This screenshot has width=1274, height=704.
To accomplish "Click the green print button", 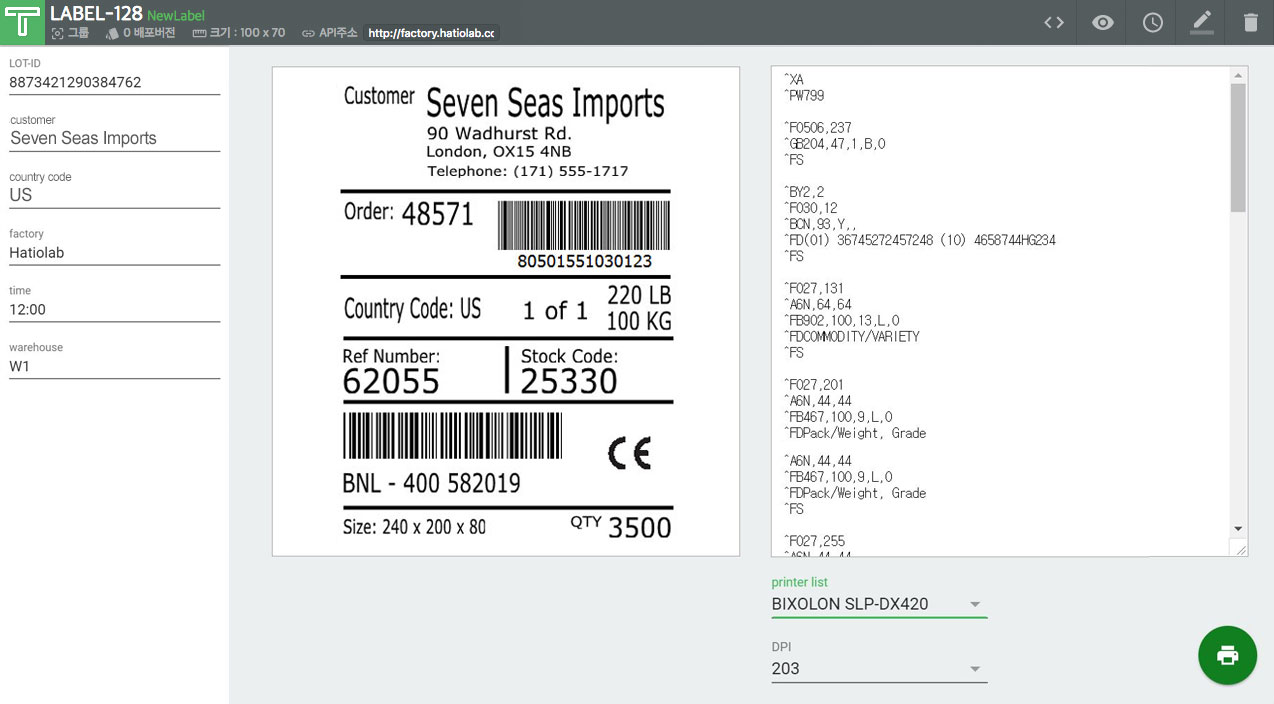I will [1228, 656].
